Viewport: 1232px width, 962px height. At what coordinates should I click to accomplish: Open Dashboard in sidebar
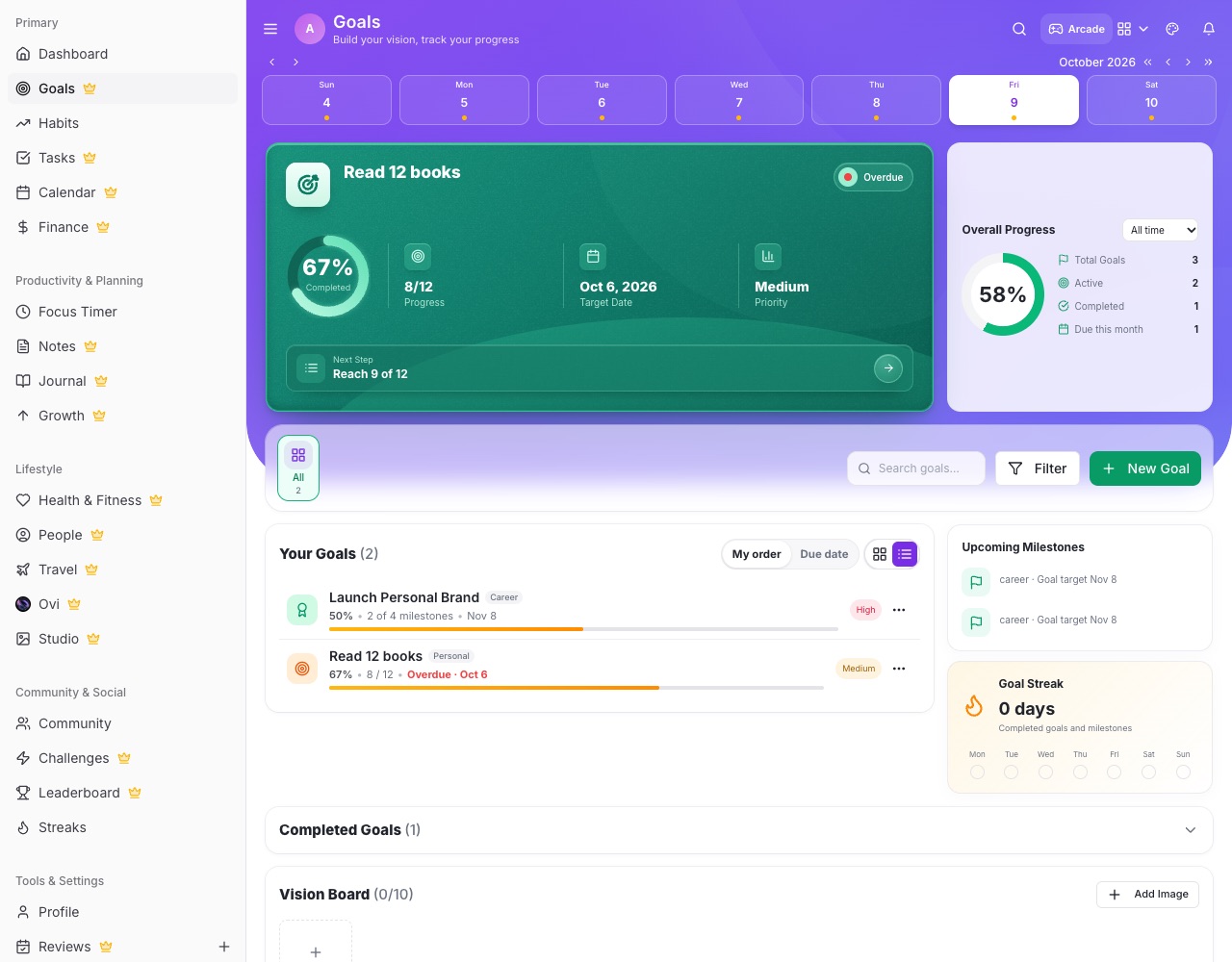(123, 54)
